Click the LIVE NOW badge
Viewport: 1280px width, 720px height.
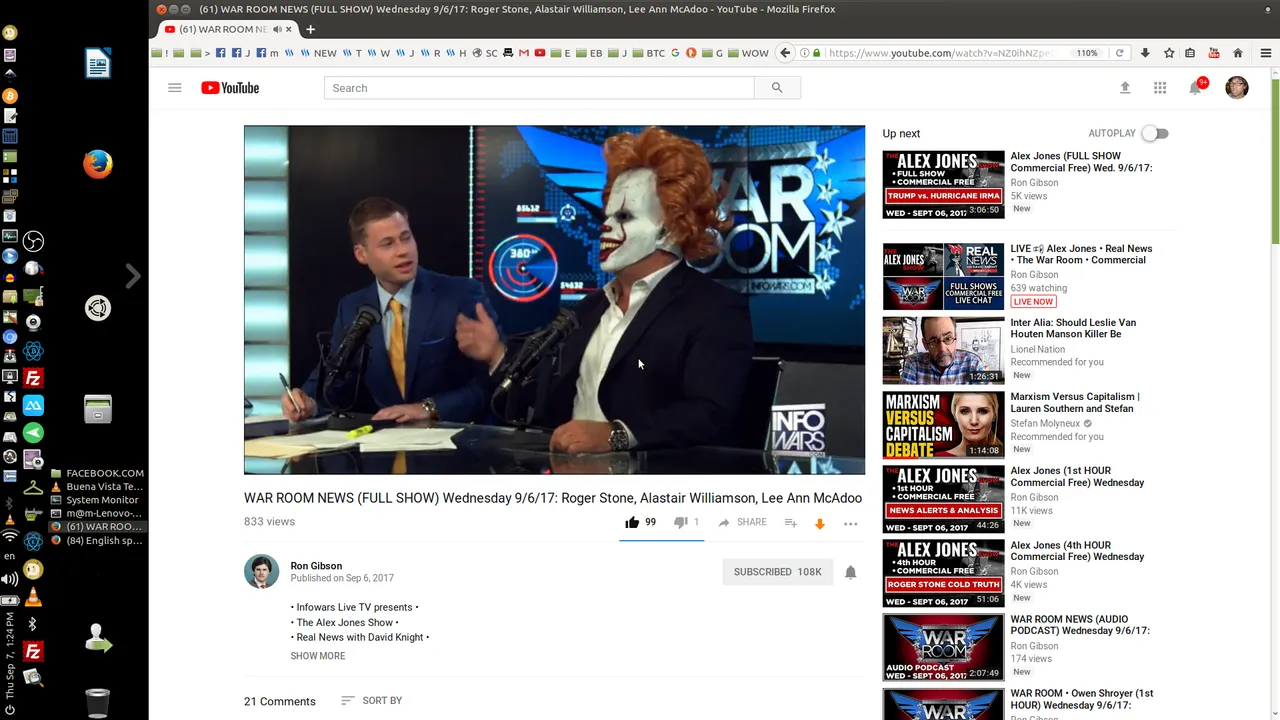point(1033,301)
